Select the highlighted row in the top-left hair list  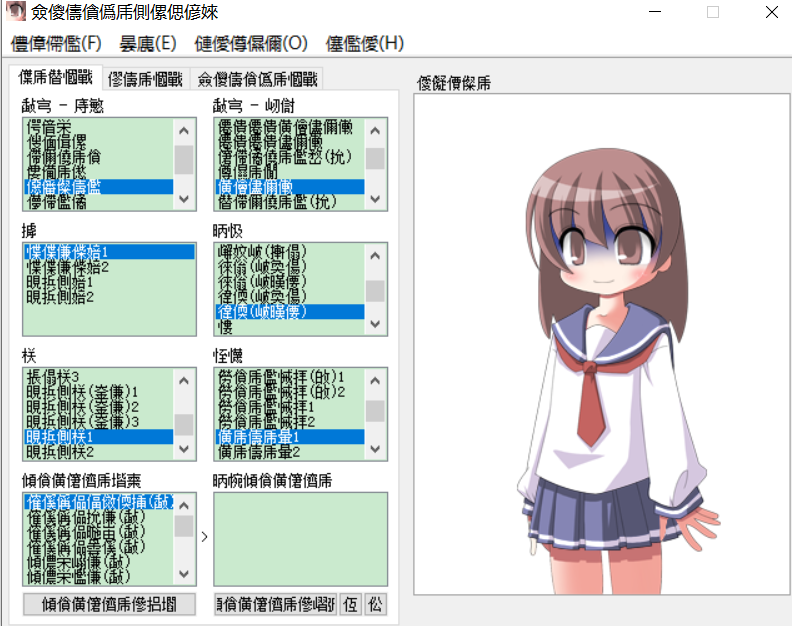point(98,187)
